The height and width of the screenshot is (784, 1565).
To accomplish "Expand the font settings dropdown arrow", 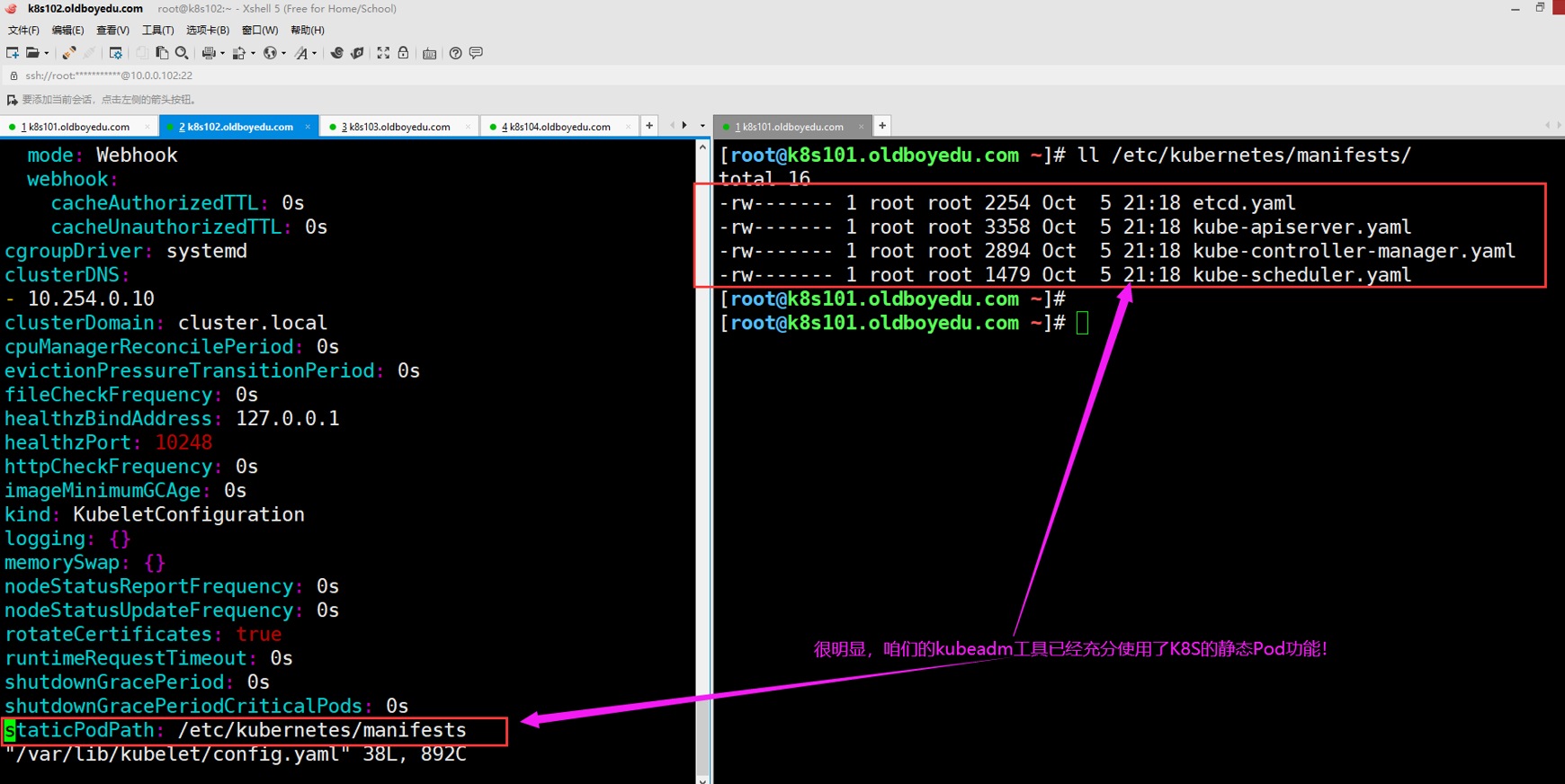I will click(x=314, y=54).
